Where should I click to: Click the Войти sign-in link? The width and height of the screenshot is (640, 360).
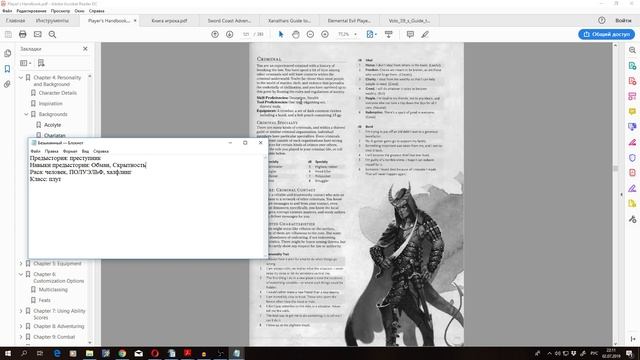tap(623, 20)
